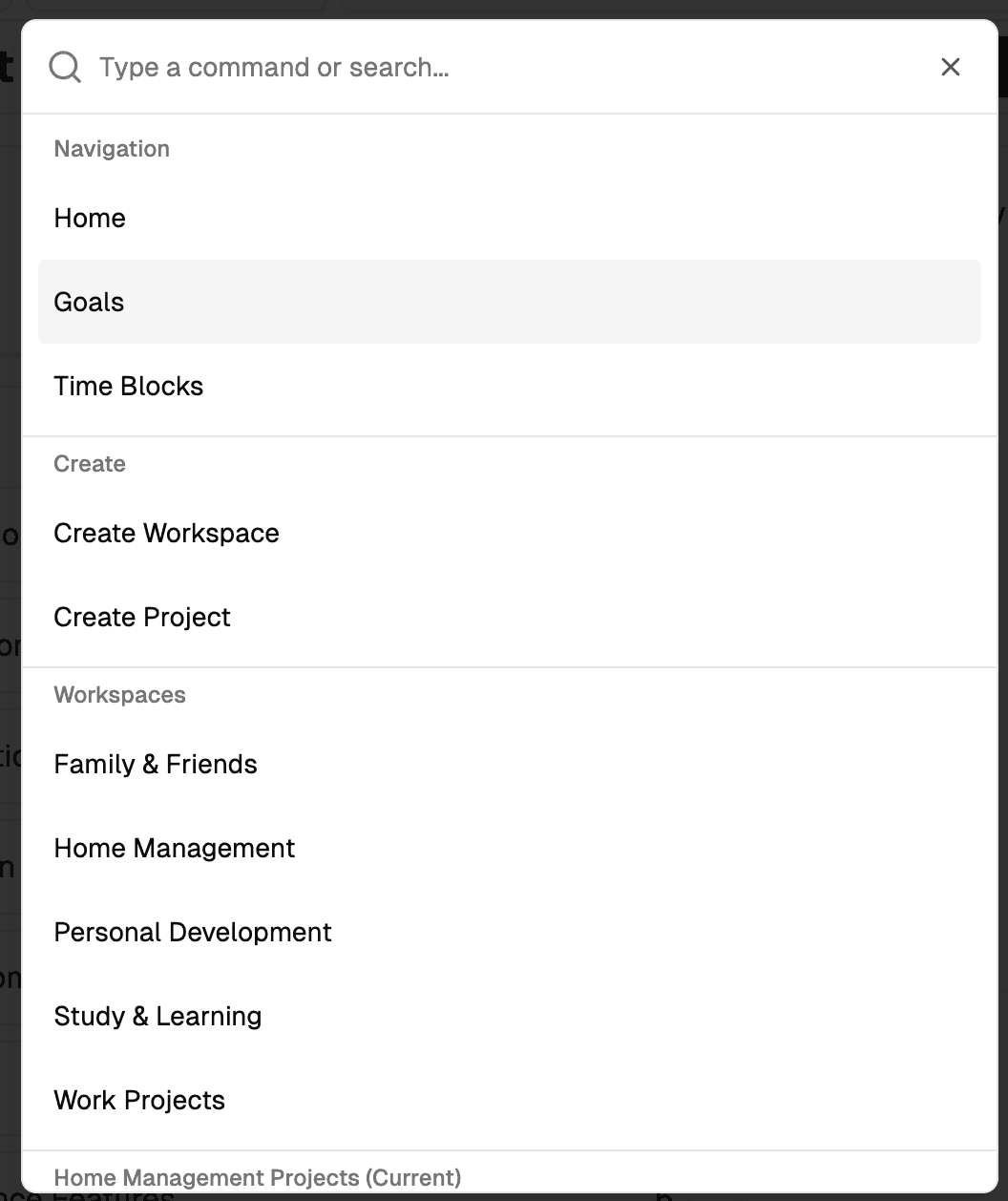Click the Workspaces section heading

click(119, 695)
